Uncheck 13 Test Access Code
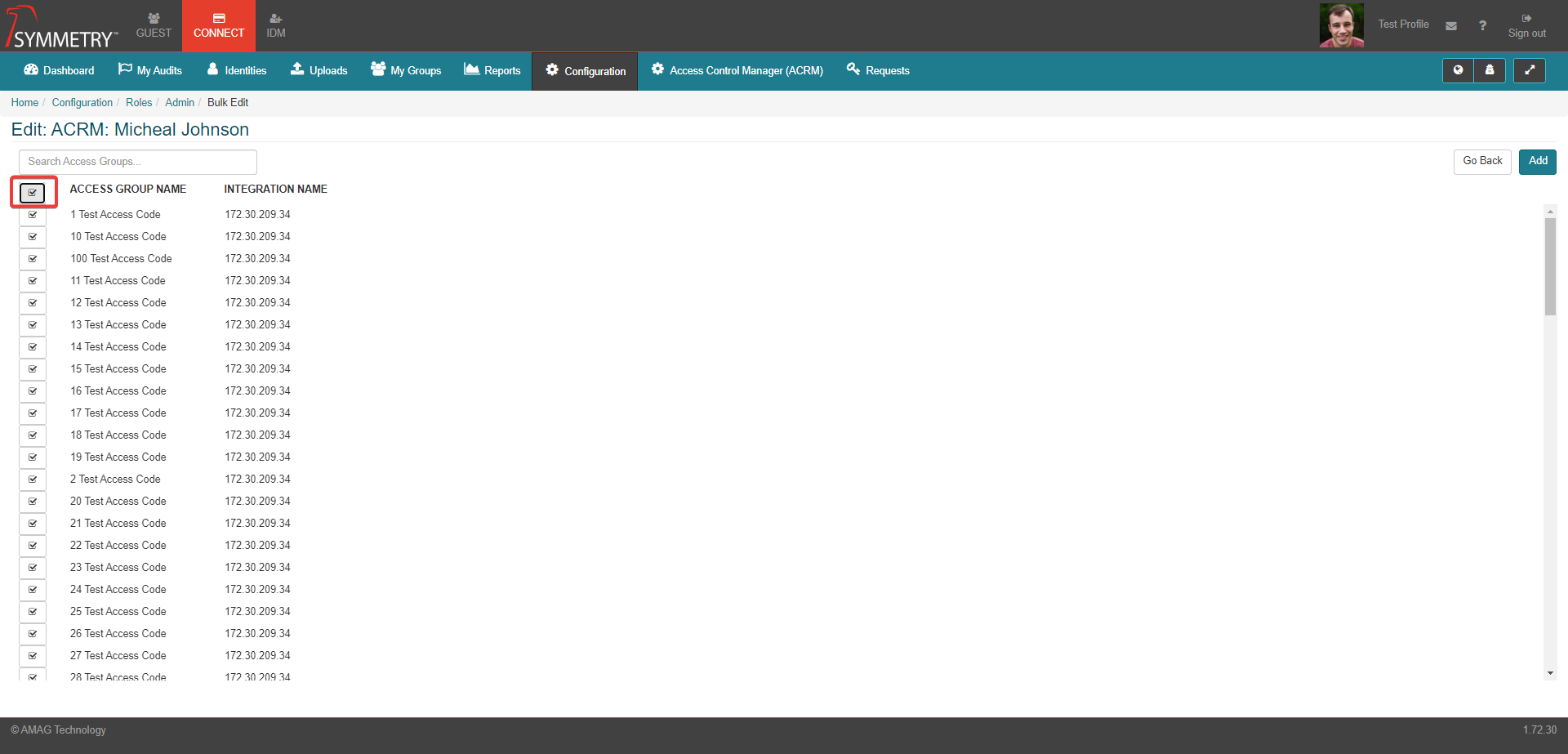1568x754 pixels. [33, 325]
